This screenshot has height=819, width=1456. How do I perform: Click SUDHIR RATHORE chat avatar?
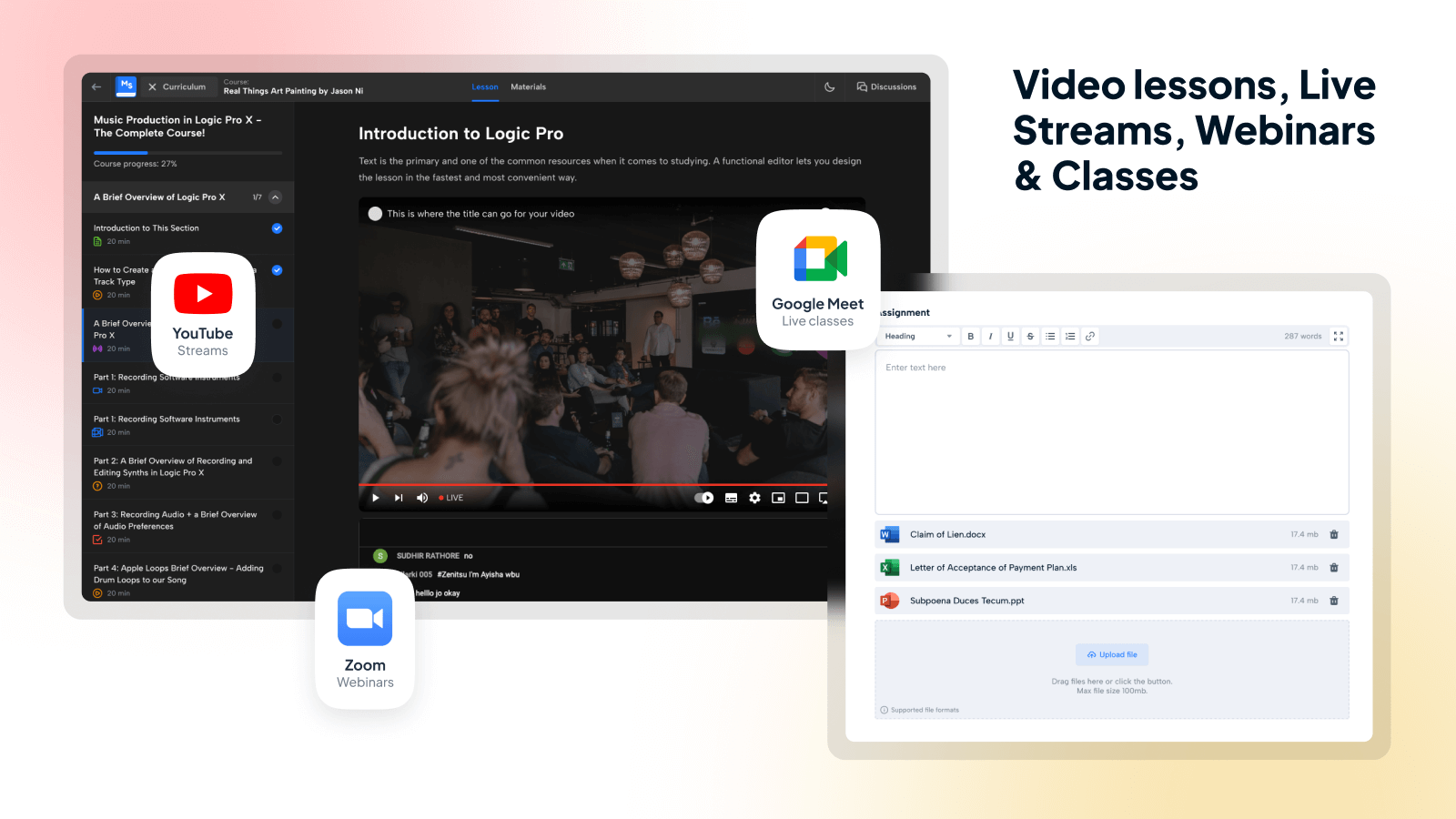coord(380,556)
